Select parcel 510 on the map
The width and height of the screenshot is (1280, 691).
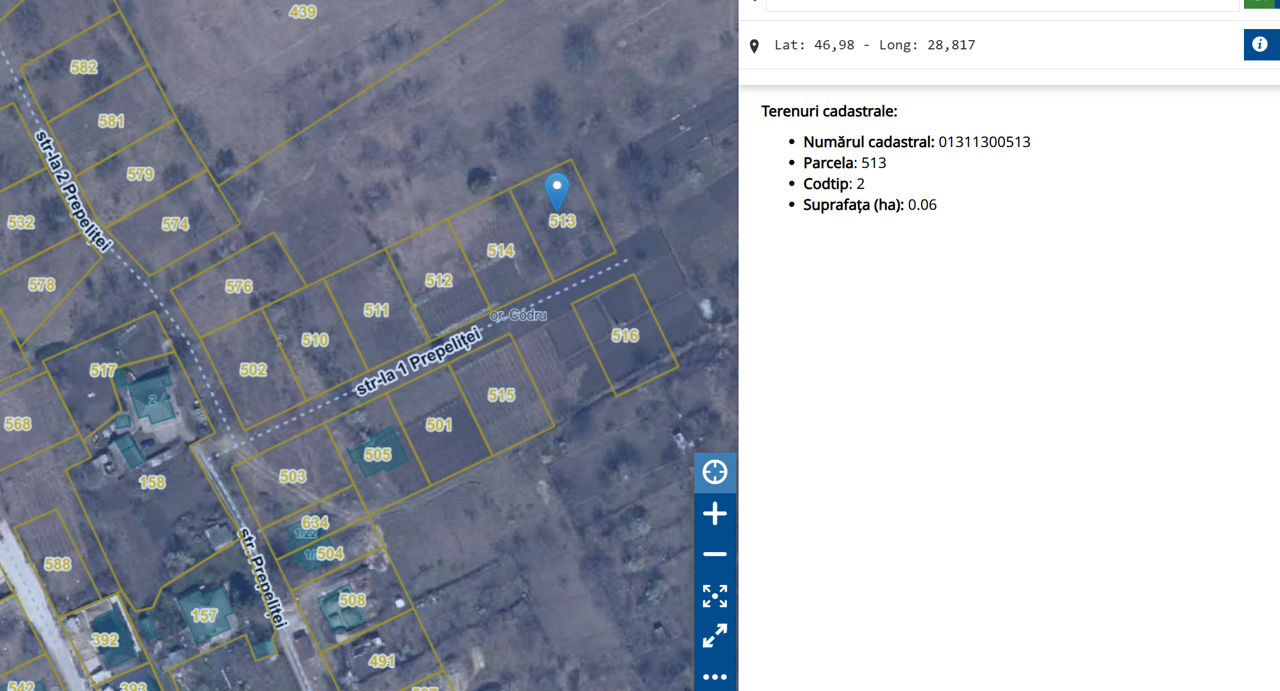[315, 340]
